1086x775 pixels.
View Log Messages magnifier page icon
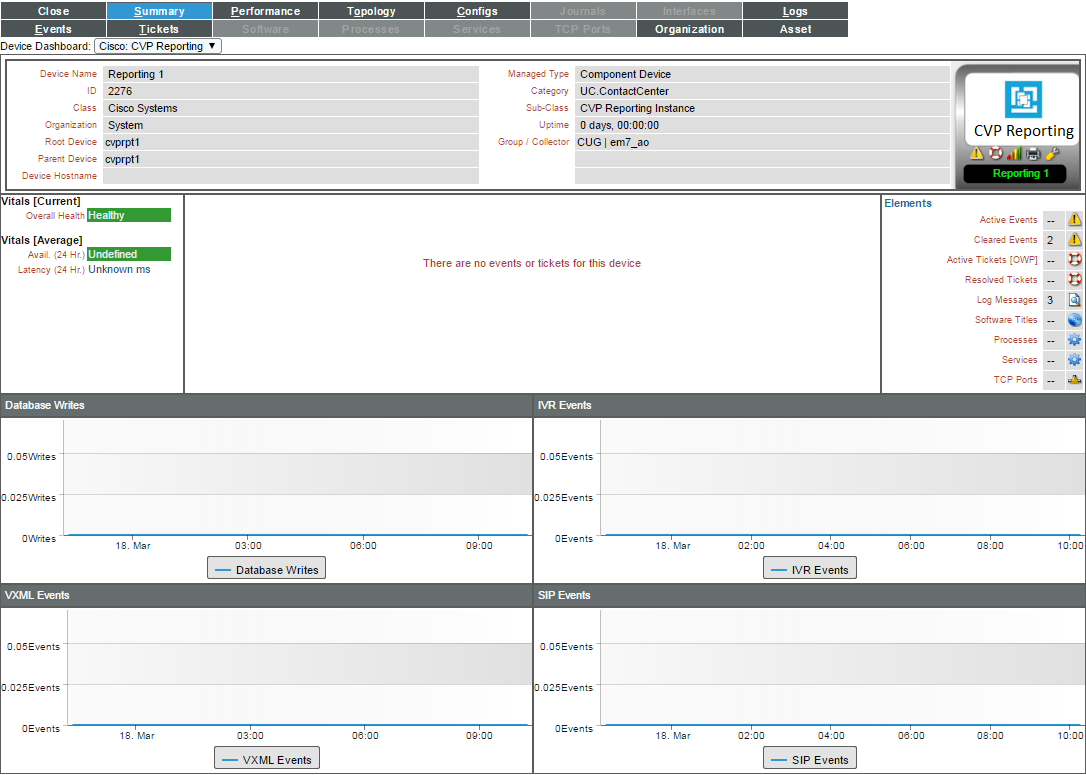1074,300
